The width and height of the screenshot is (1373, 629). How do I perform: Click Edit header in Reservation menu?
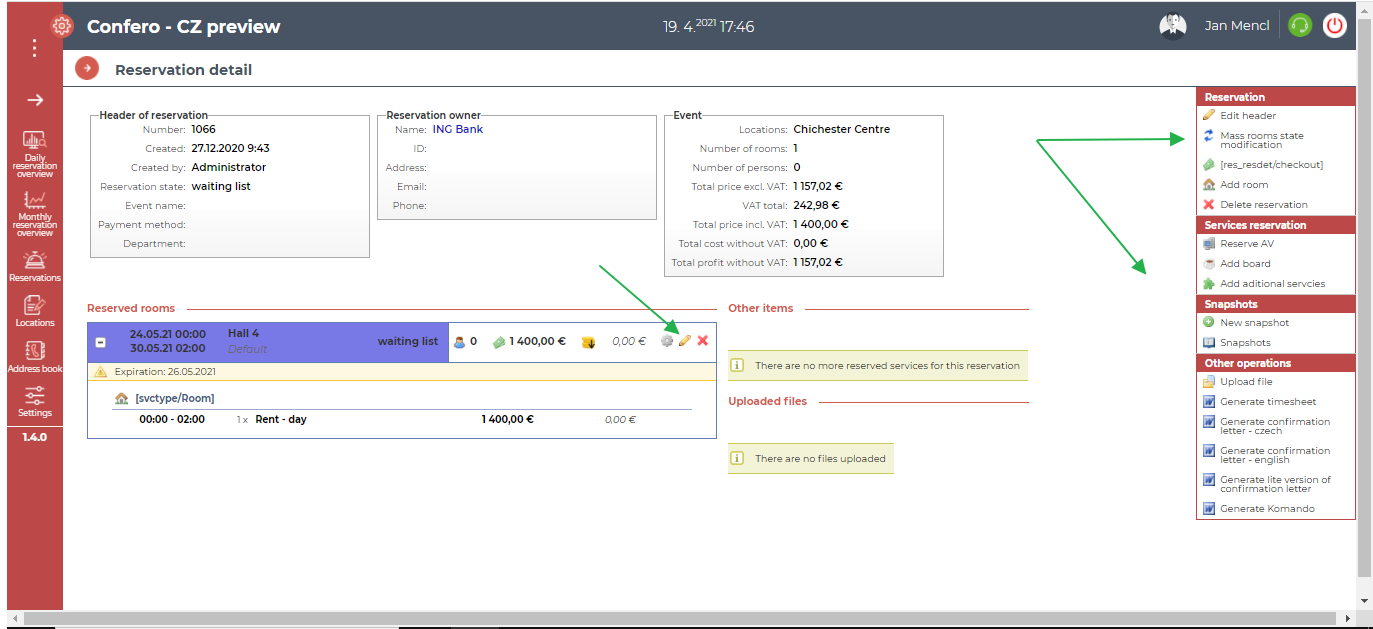click(x=1248, y=116)
